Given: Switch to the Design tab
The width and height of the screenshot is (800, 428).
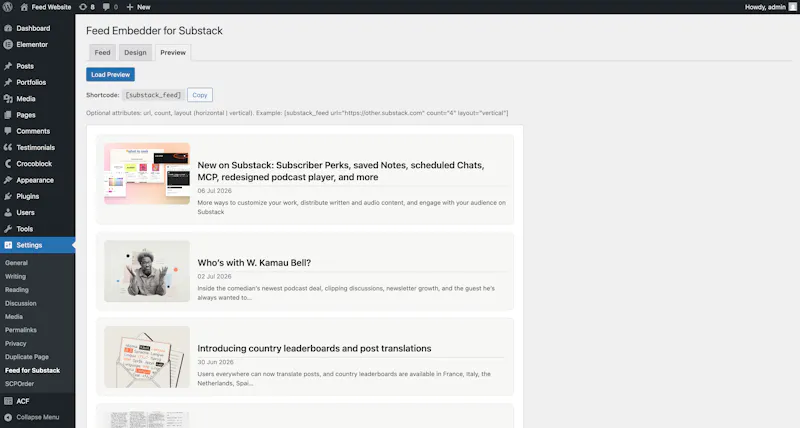Looking at the screenshot, I should (135, 53).
